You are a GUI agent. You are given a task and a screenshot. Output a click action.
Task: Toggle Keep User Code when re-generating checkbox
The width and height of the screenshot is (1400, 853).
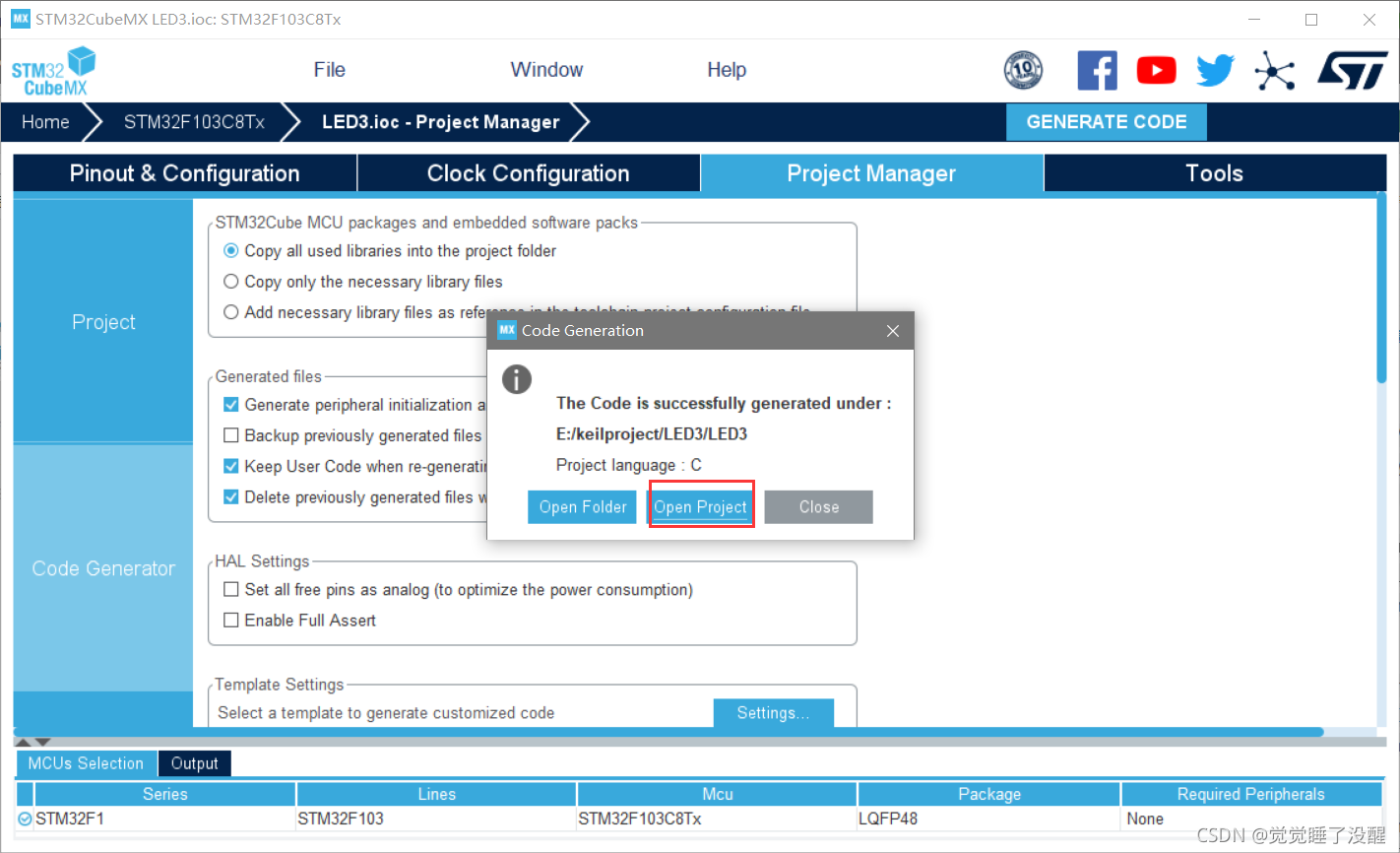pyautogui.click(x=231, y=466)
